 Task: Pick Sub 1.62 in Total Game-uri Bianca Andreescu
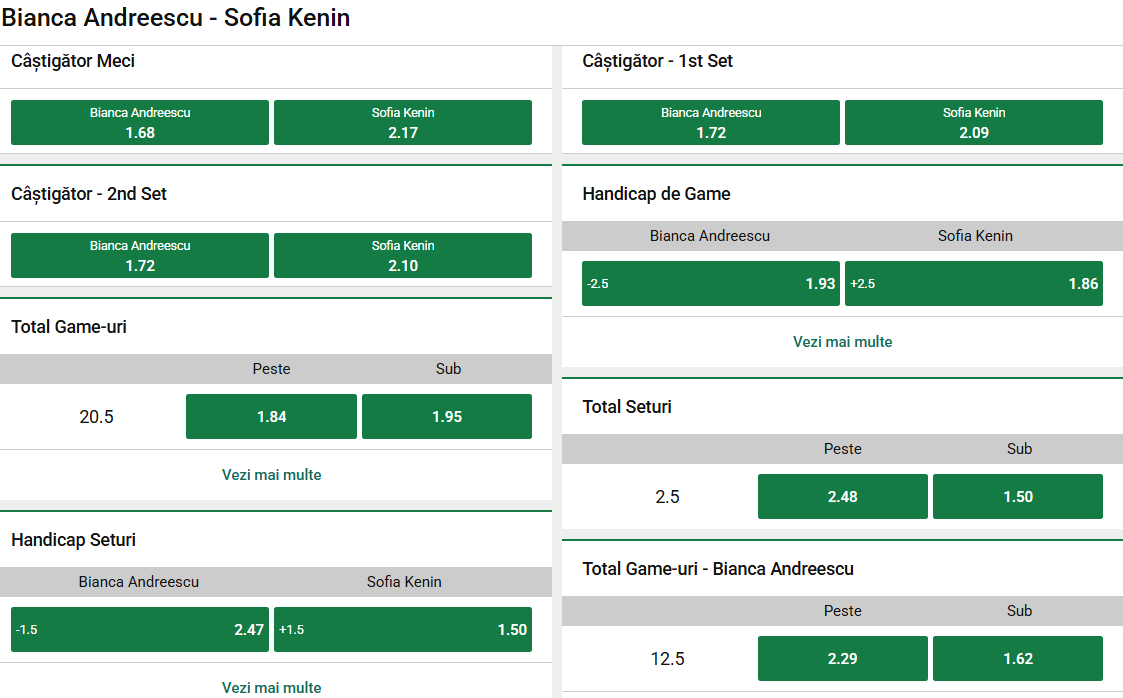[x=1018, y=658]
